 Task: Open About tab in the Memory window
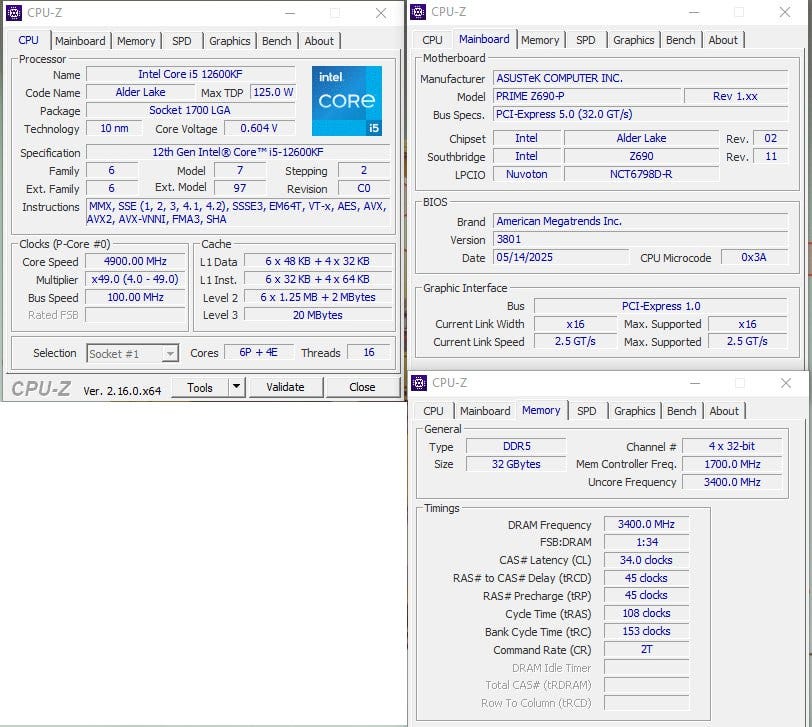(x=724, y=411)
